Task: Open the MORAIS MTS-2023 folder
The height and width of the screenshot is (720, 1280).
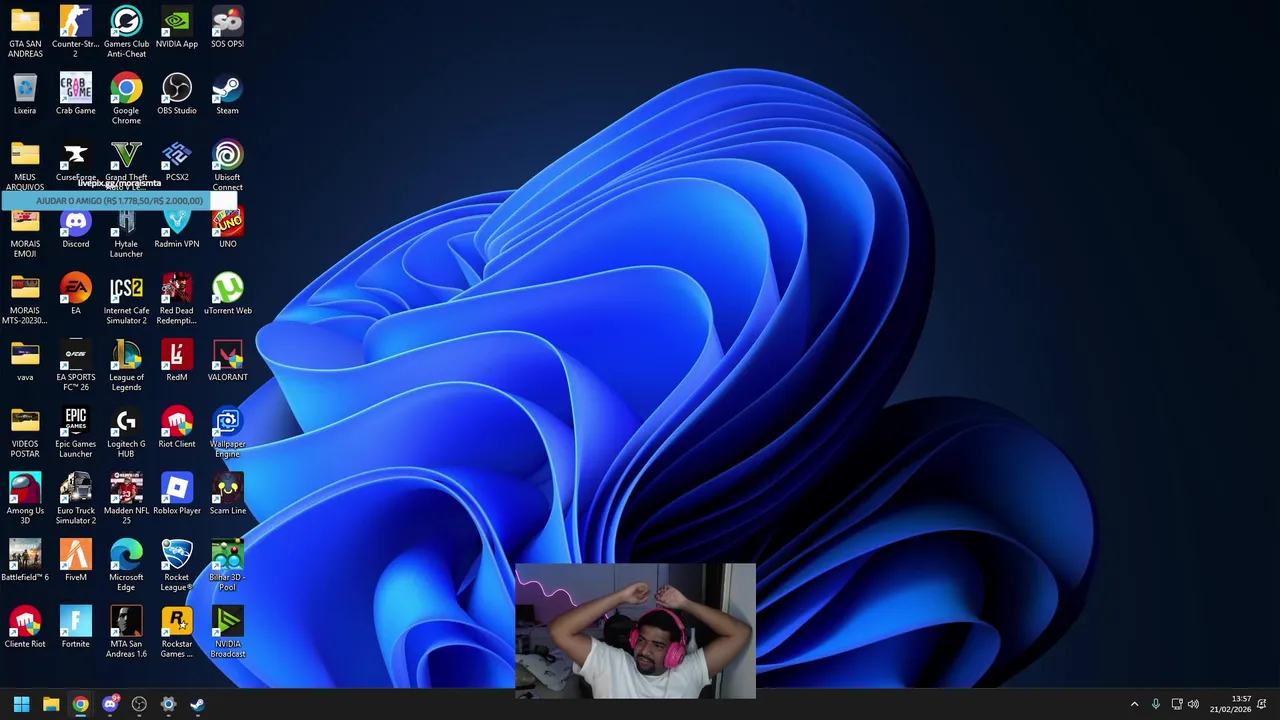Action: (25, 299)
